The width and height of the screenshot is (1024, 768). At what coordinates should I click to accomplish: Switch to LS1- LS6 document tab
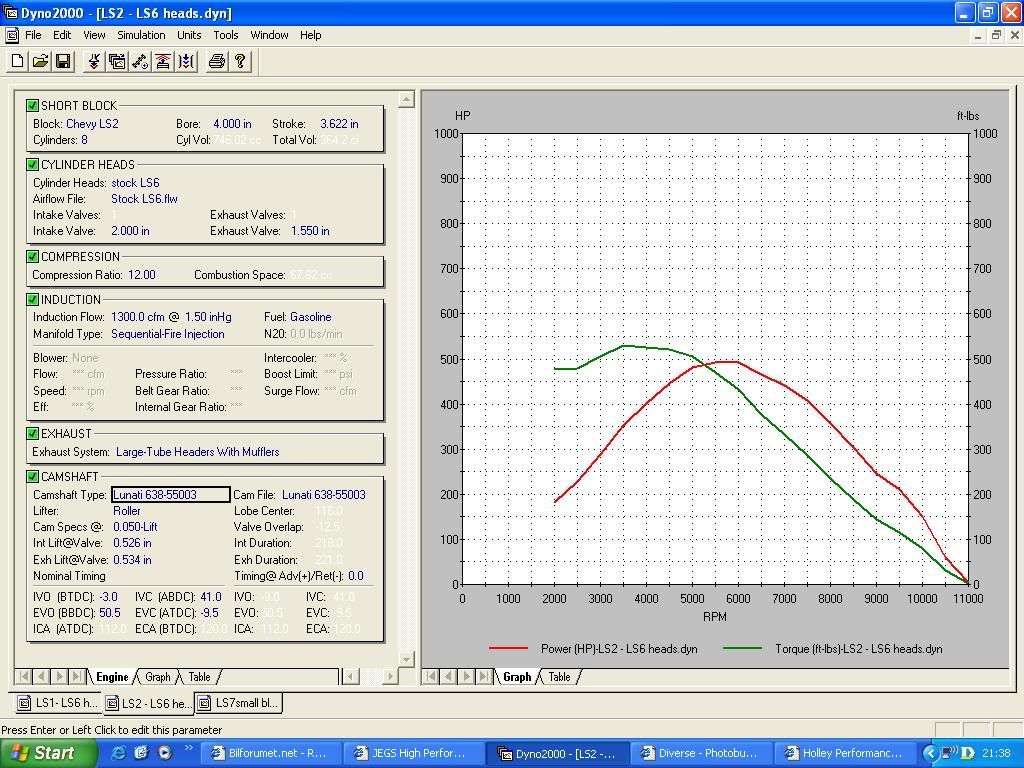pyautogui.click(x=58, y=703)
